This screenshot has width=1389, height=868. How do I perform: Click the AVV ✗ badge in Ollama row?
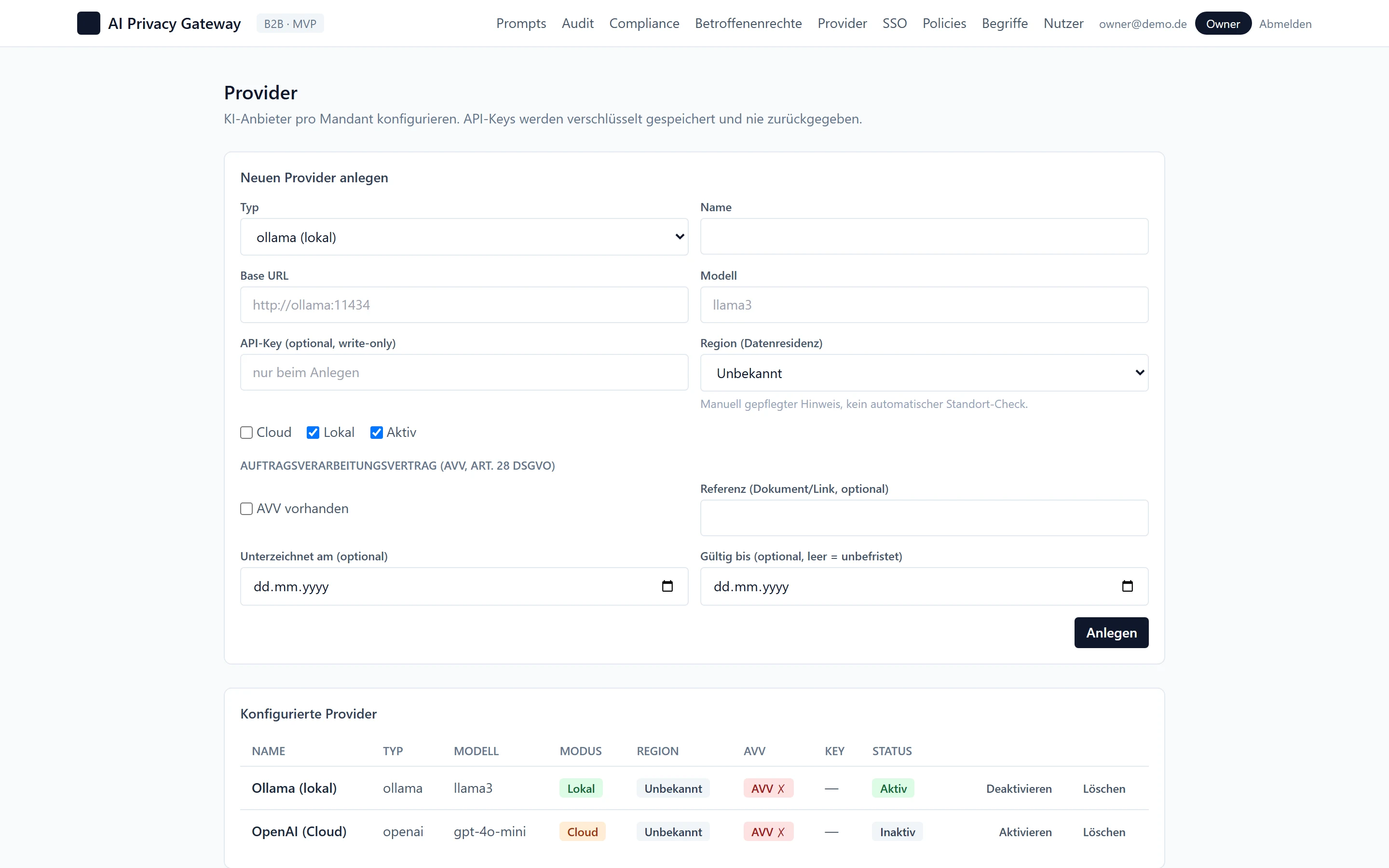coord(768,788)
